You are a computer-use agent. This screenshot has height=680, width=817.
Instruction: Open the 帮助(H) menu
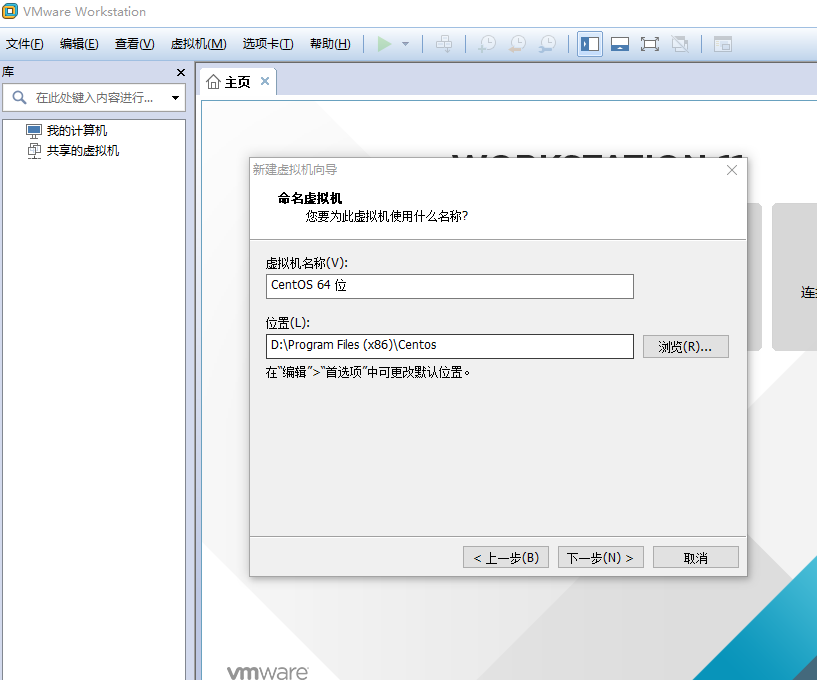[330, 44]
